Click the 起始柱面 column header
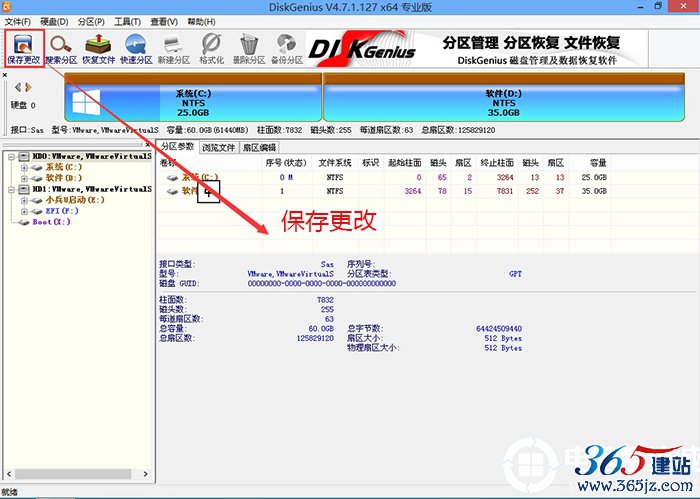Image resolution: width=700 pixels, height=499 pixels. click(404, 163)
